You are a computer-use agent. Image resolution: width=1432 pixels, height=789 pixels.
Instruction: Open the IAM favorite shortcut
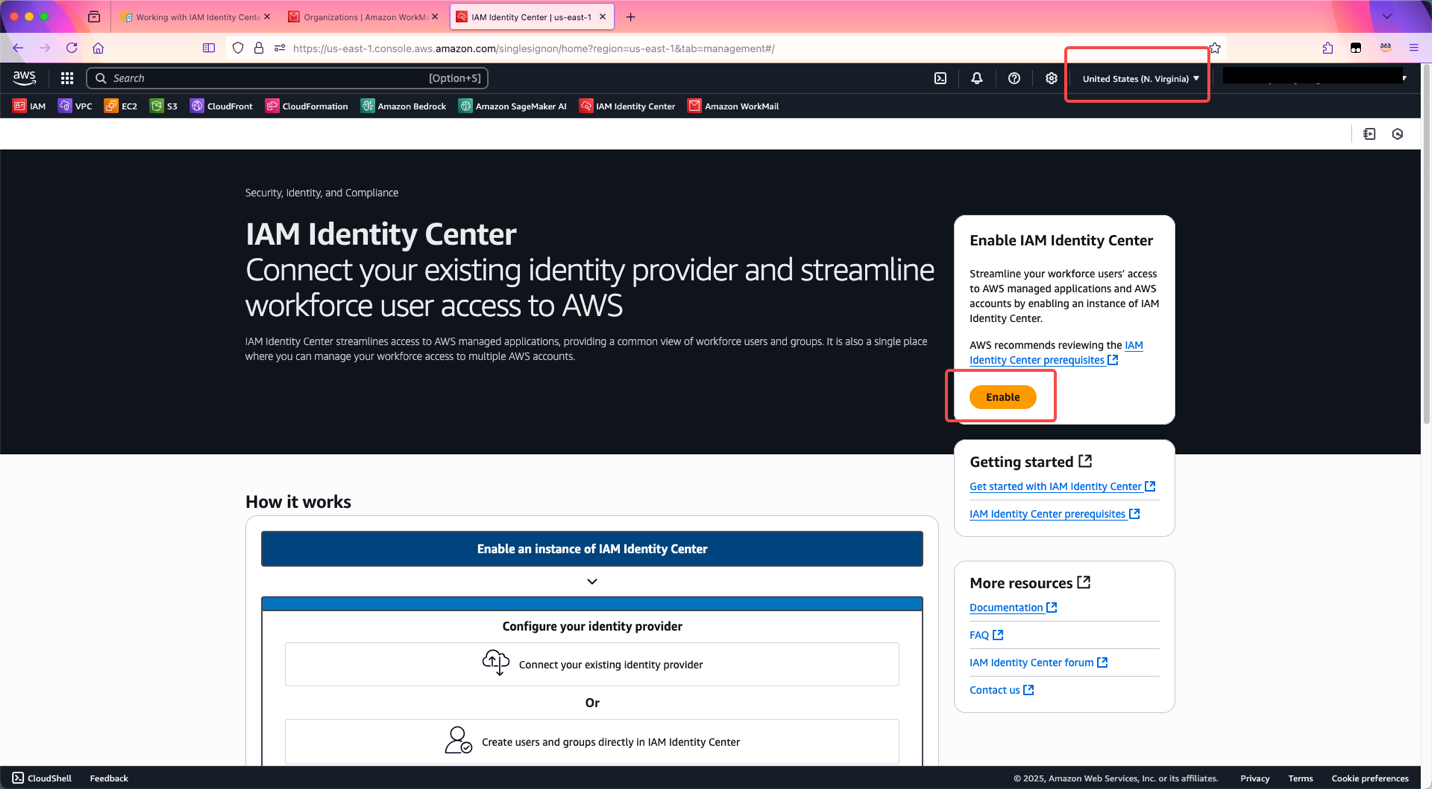(29, 106)
